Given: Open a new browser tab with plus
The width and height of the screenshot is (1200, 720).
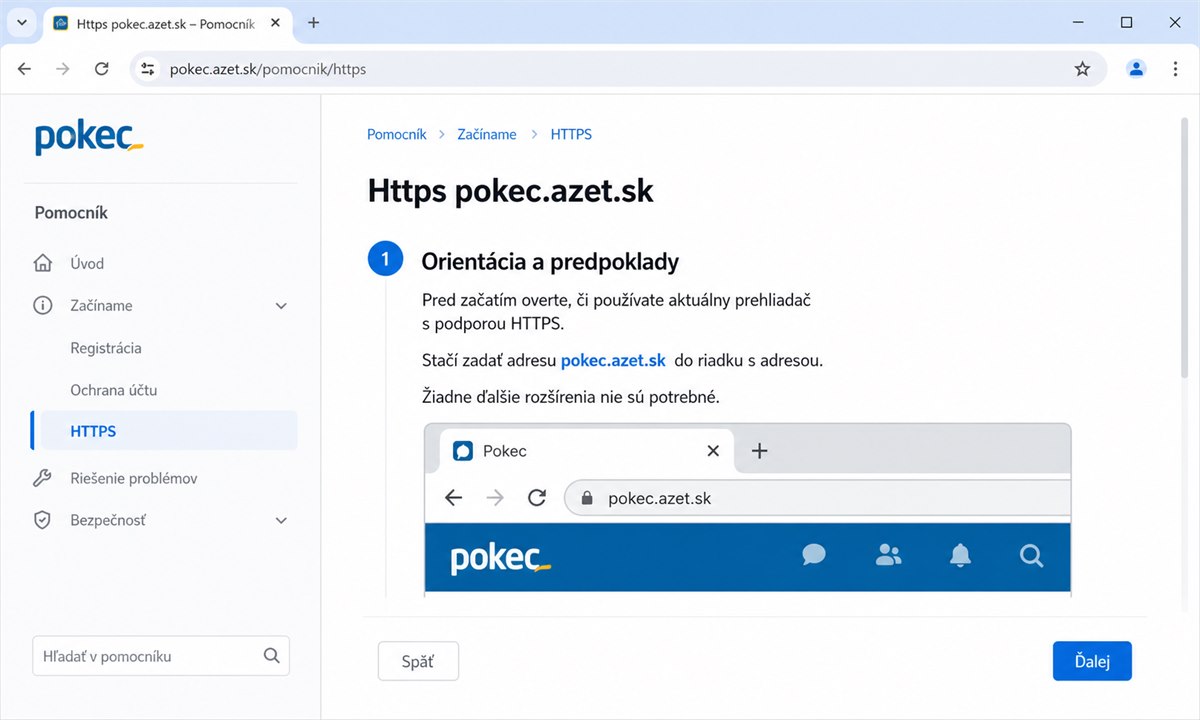Looking at the screenshot, I should click(313, 22).
